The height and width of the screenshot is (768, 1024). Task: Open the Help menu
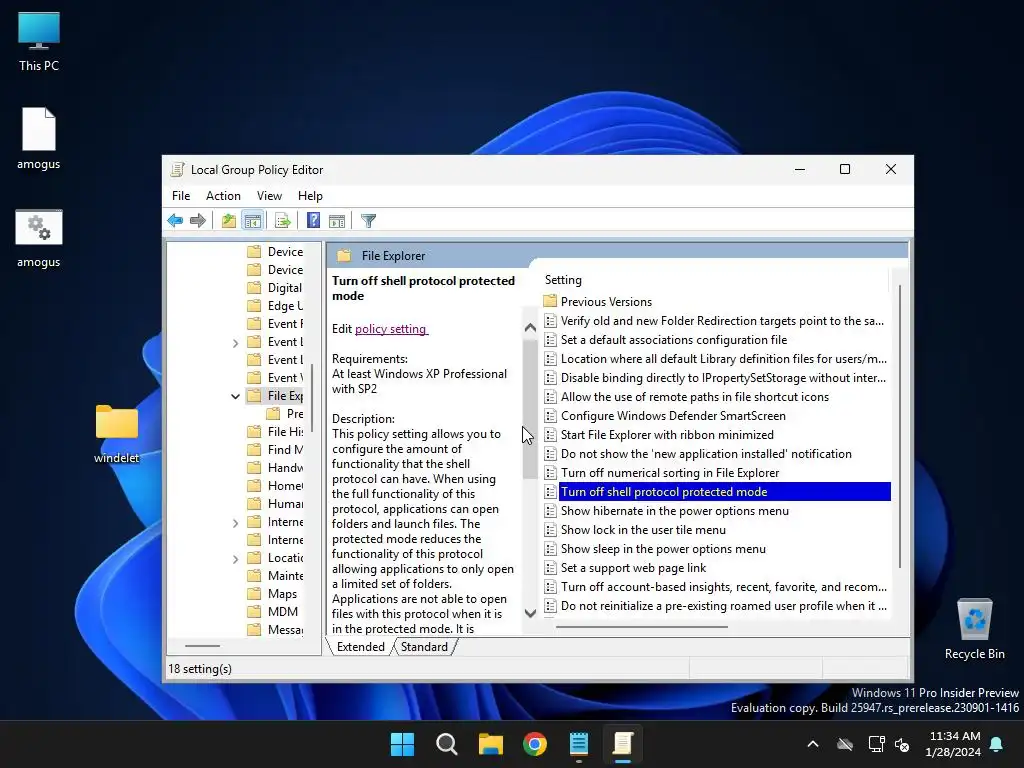pyautogui.click(x=310, y=196)
